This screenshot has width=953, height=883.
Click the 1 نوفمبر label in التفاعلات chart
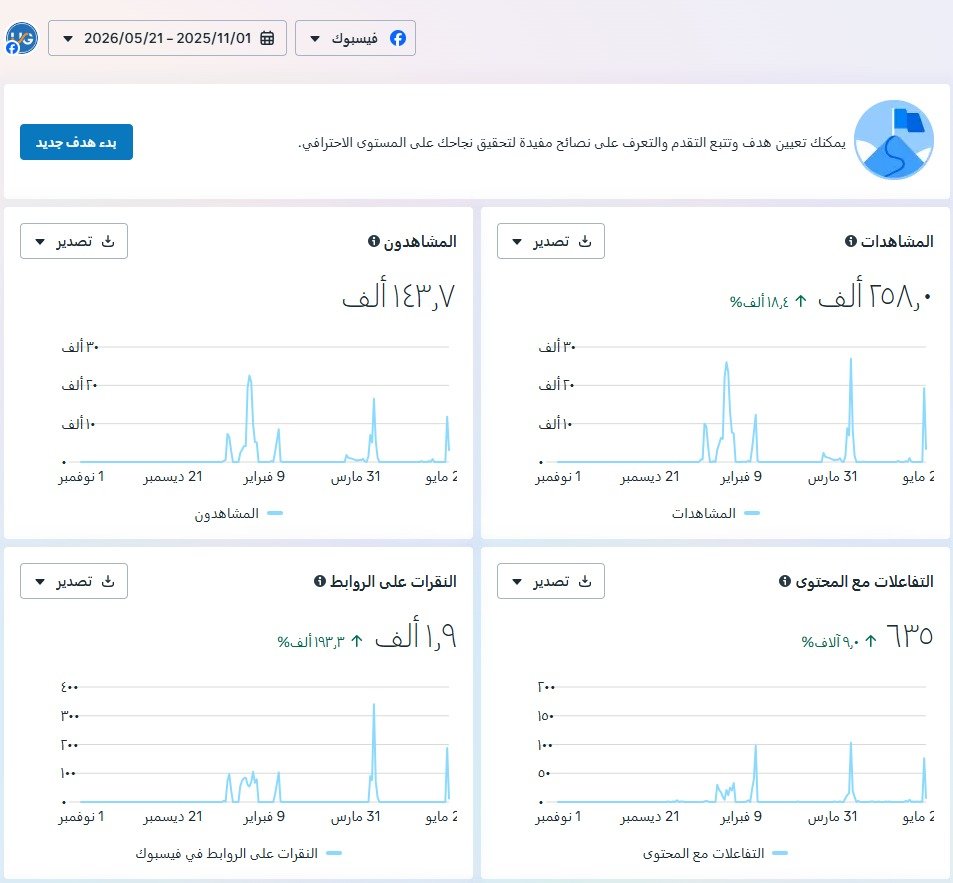(x=558, y=817)
